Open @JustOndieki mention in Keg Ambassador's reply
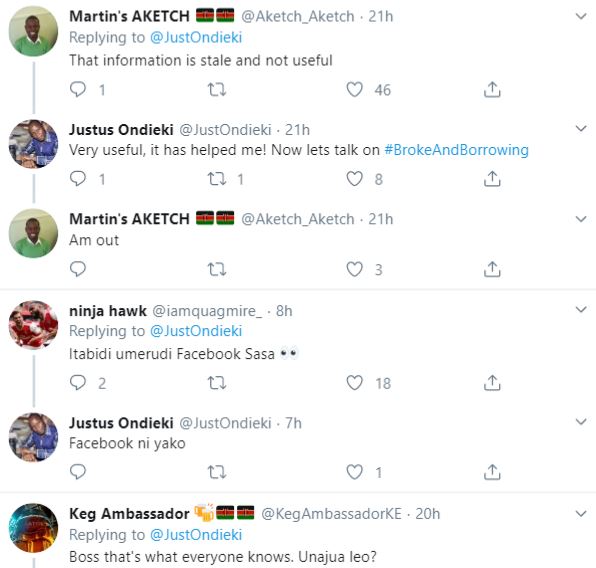Image resolution: width=596 pixels, height=568 pixels. 196,535
